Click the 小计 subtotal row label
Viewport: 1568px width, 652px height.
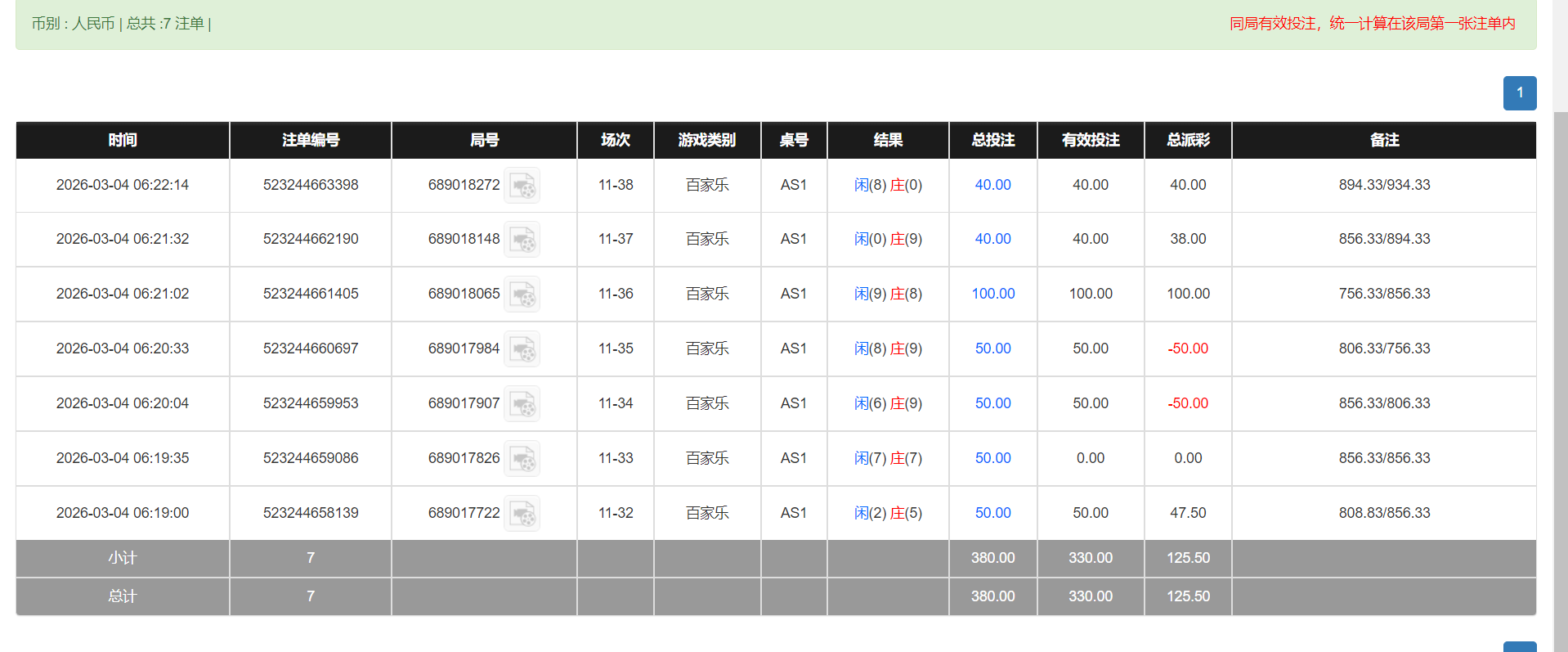point(123,558)
